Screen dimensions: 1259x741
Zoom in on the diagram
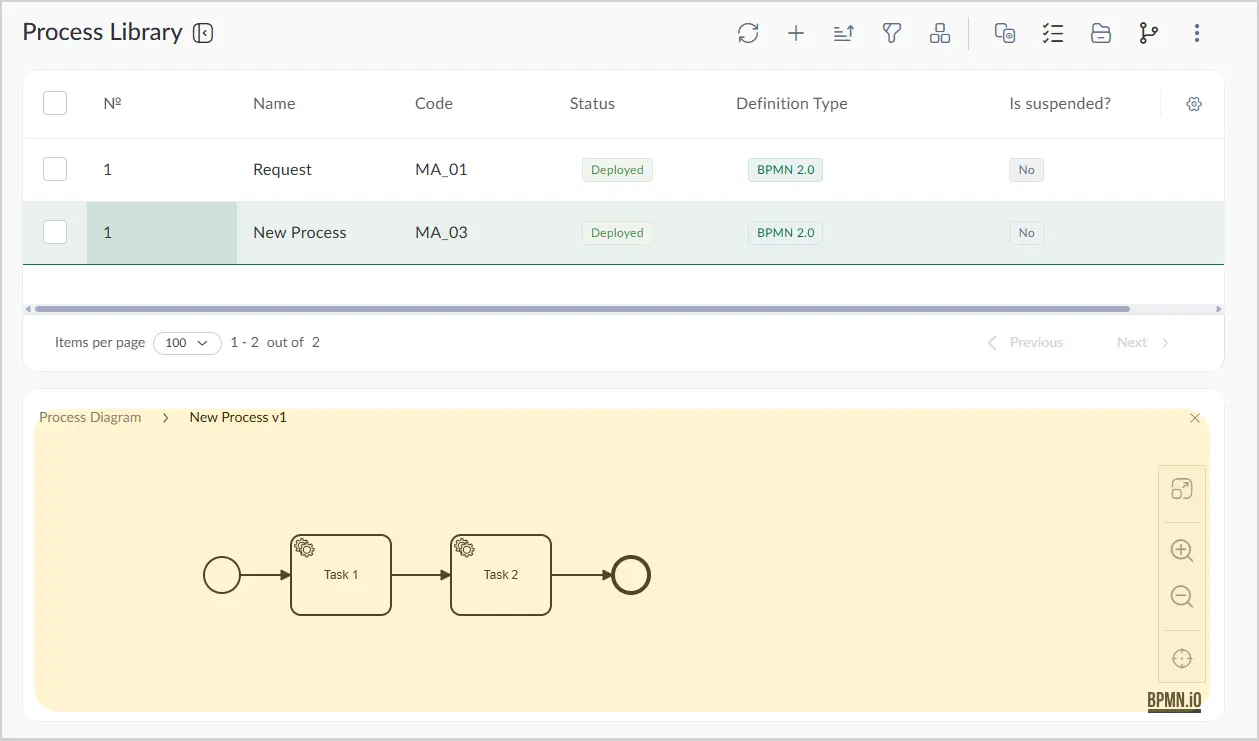click(1182, 550)
